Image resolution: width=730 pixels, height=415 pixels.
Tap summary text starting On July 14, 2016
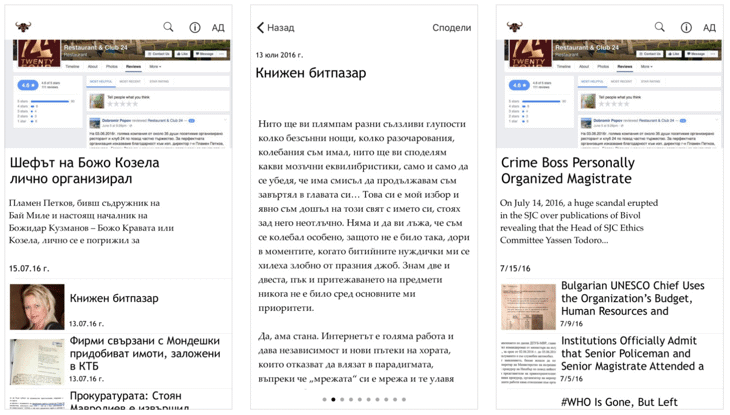tap(579, 221)
